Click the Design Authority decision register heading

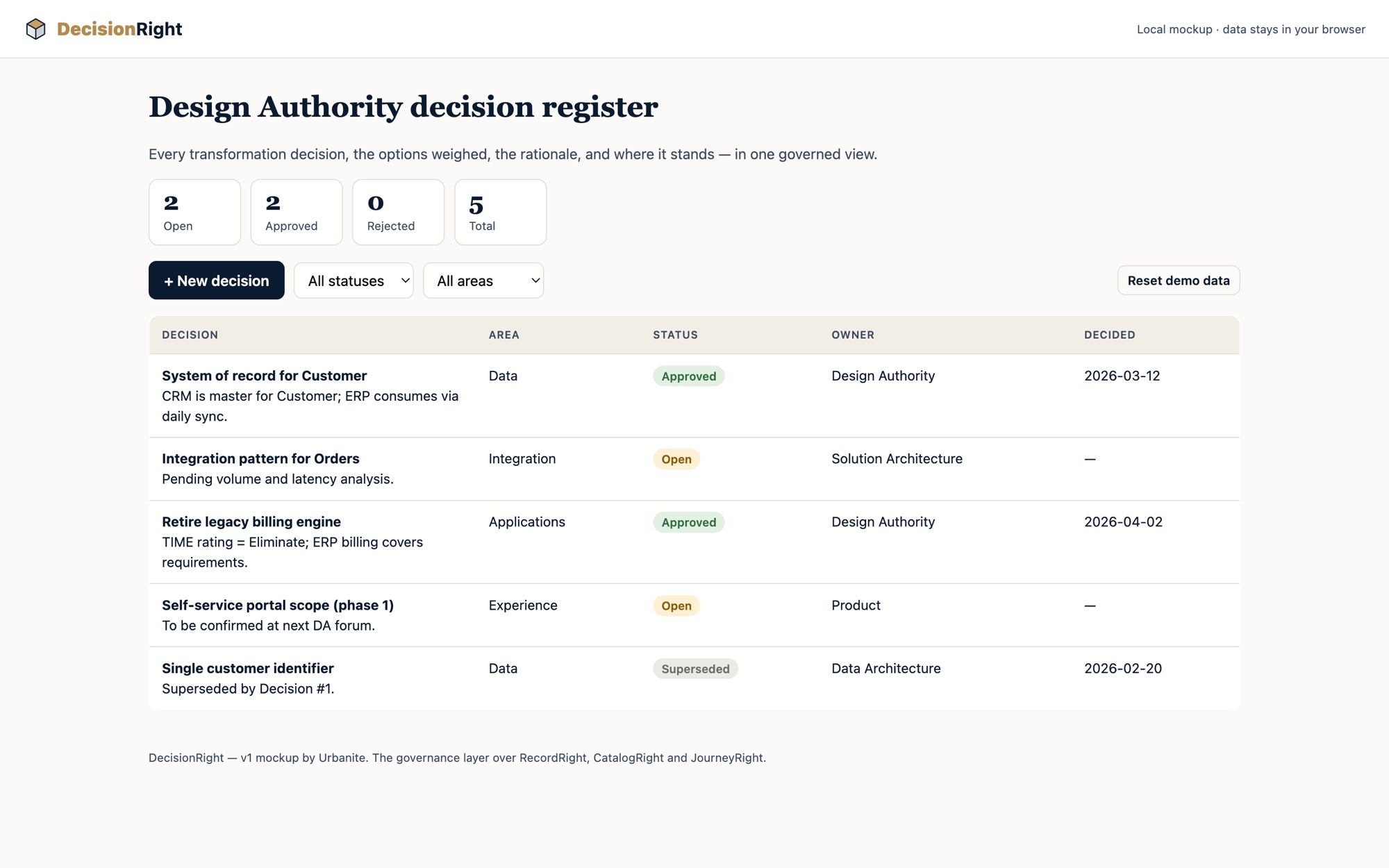(x=404, y=107)
